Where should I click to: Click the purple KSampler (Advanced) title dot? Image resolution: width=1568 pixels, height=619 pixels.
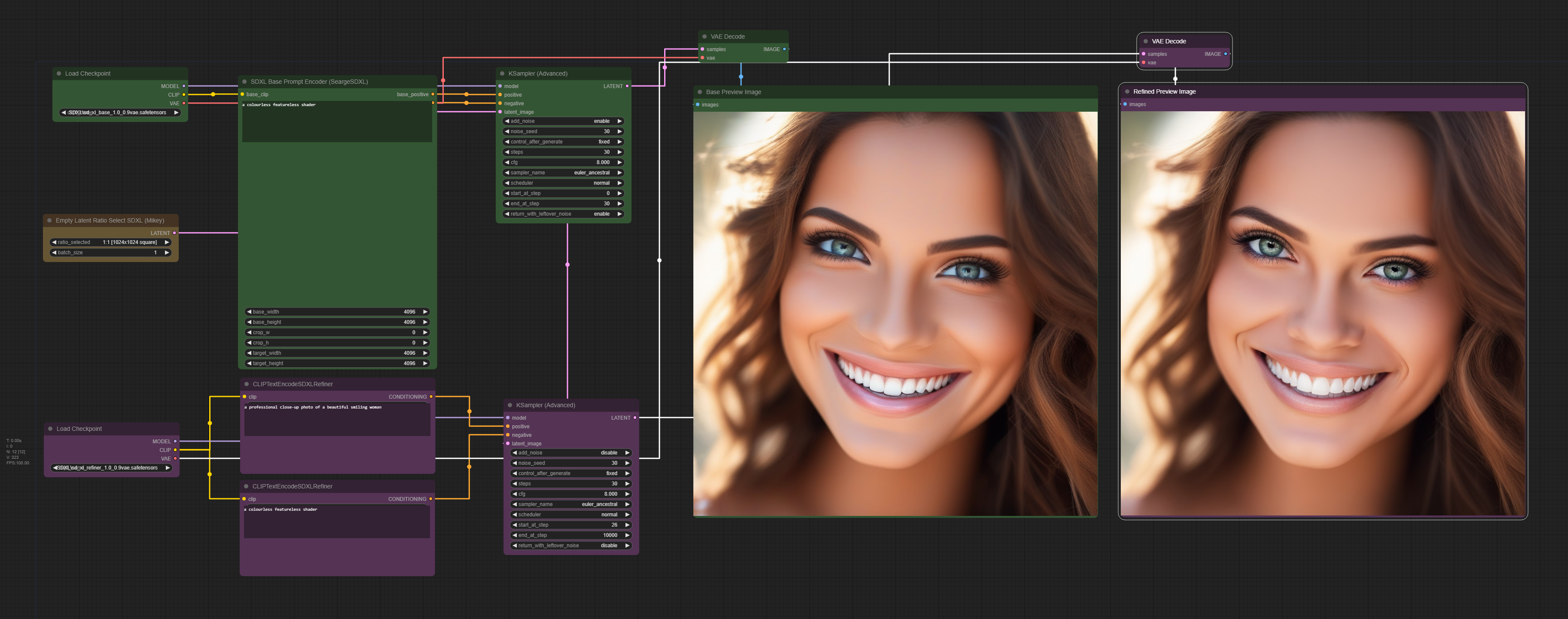pos(510,406)
